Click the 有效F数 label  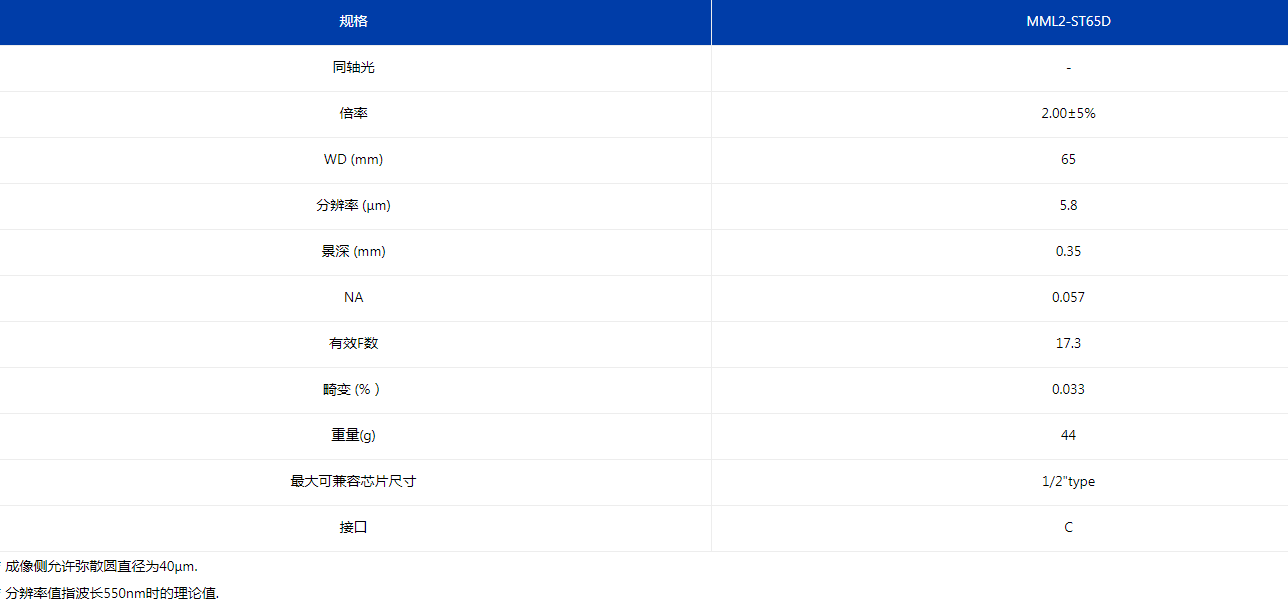coord(354,344)
